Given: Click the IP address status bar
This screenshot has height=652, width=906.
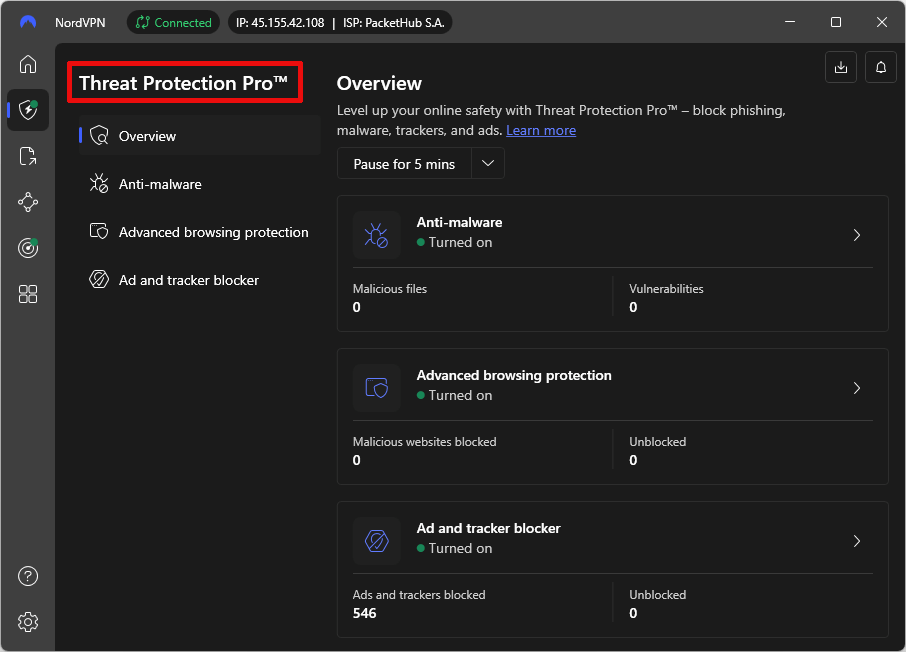Looking at the screenshot, I should (340, 21).
